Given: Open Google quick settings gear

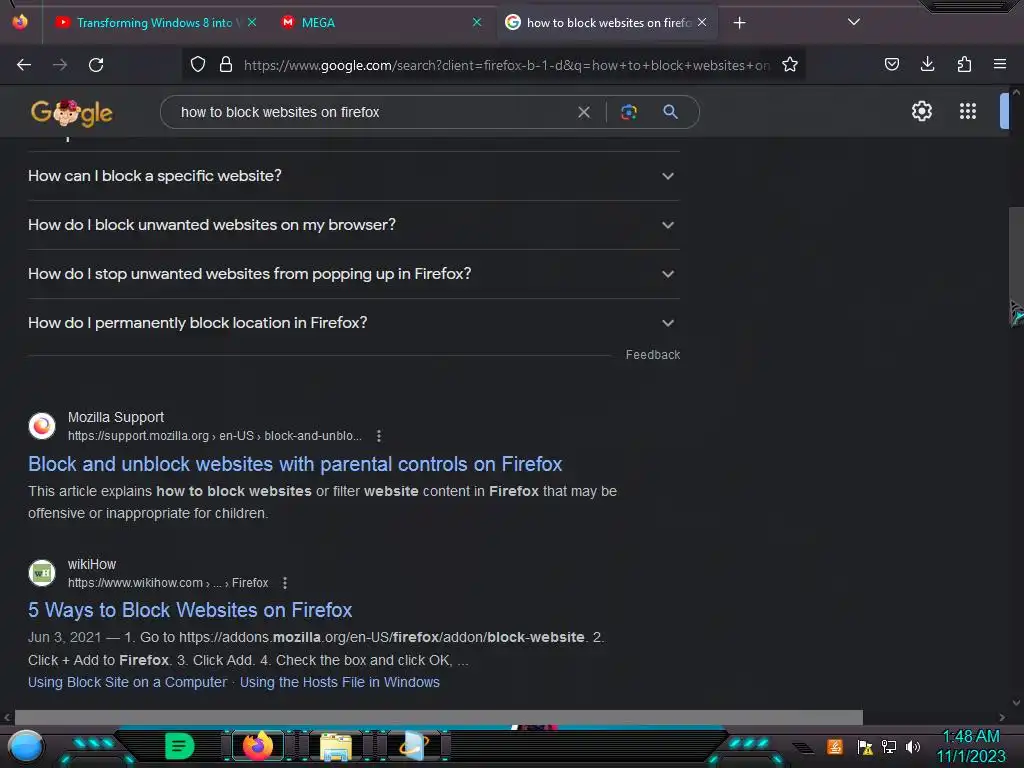Looking at the screenshot, I should pos(921,111).
